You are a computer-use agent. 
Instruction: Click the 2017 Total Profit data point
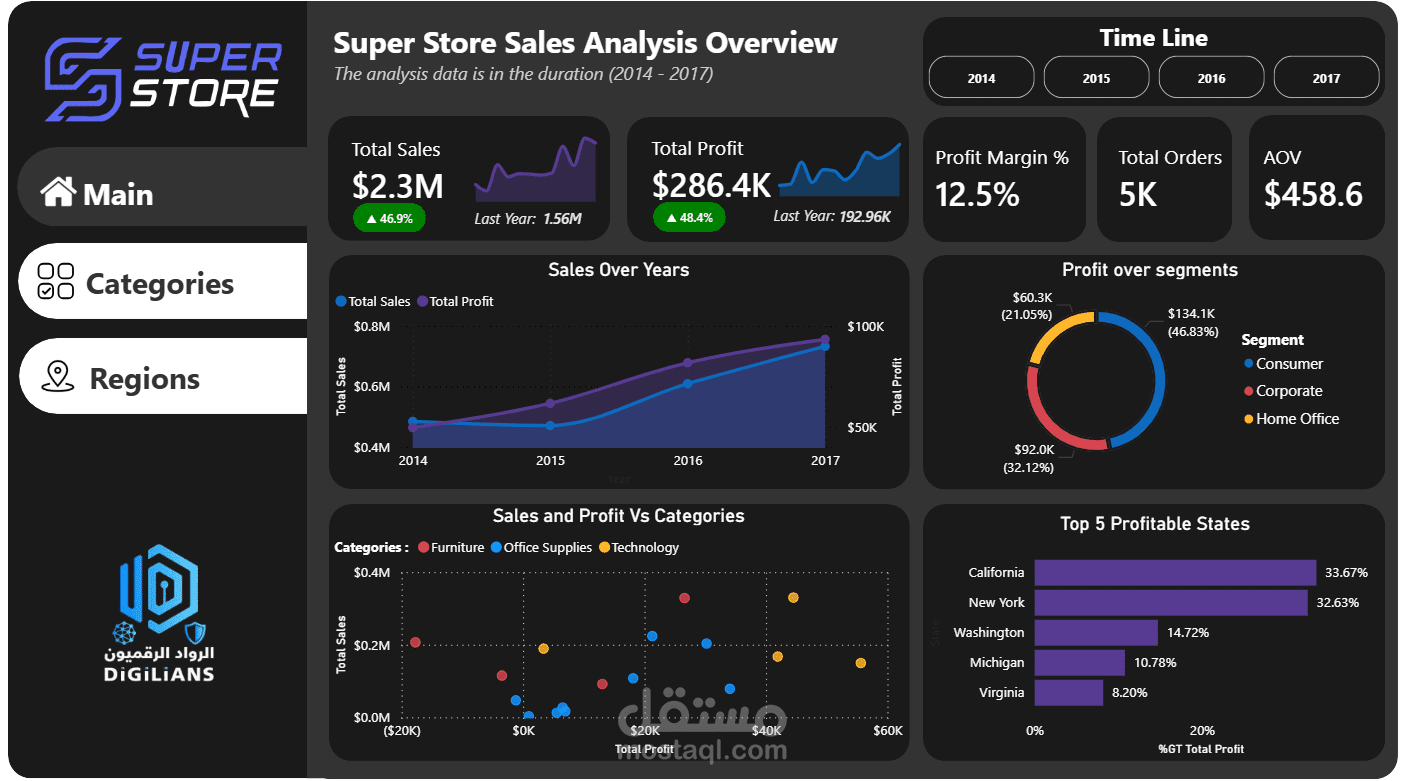pos(825,339)
